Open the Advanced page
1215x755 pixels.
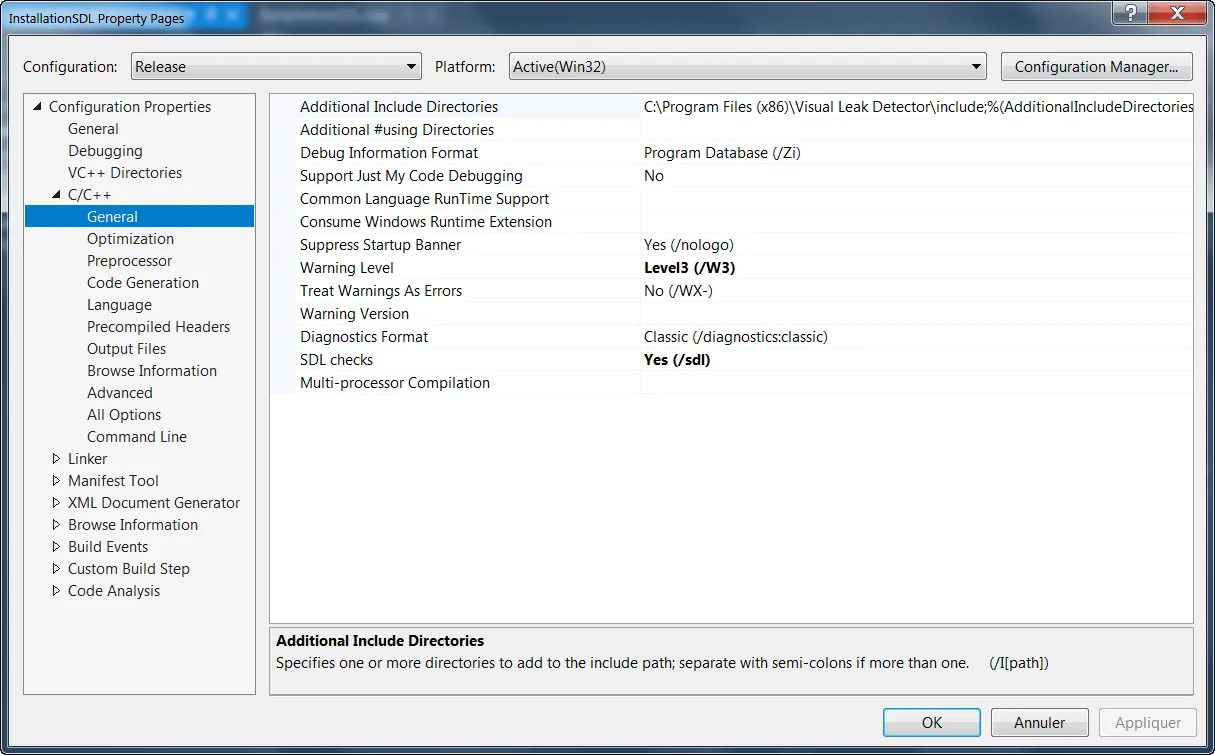point(120,393)
